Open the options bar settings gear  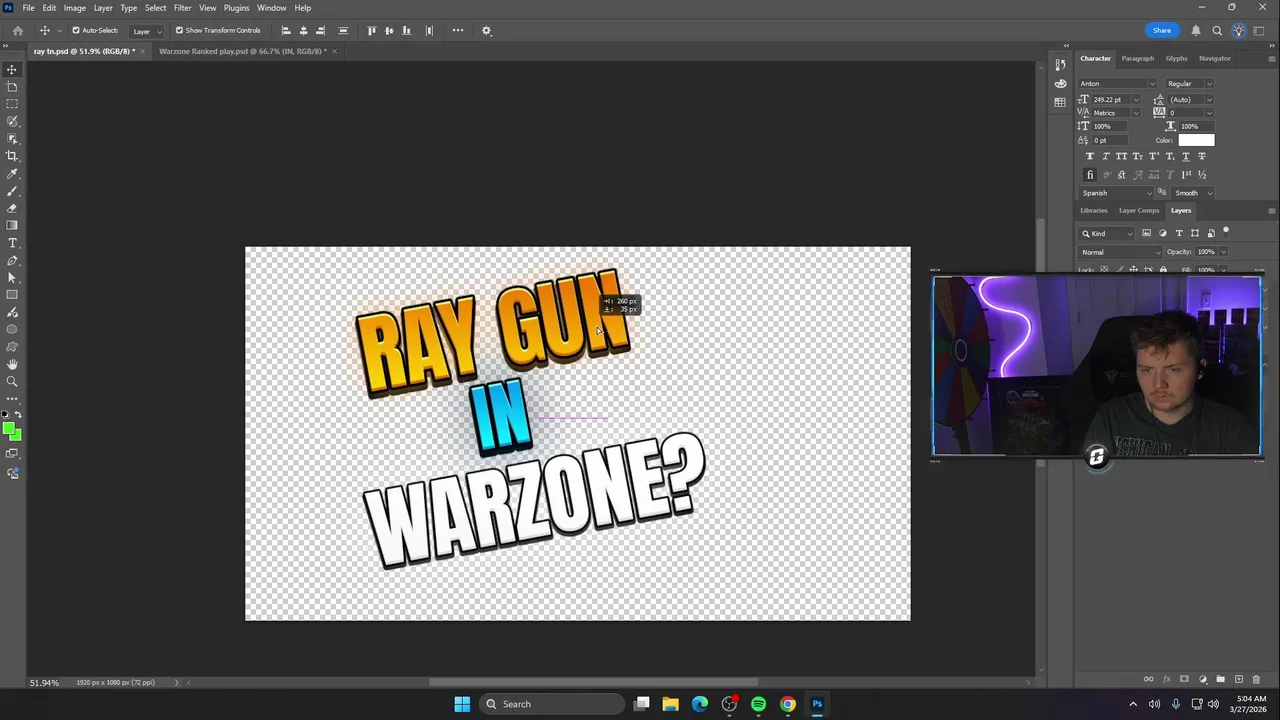click(487, 30)
